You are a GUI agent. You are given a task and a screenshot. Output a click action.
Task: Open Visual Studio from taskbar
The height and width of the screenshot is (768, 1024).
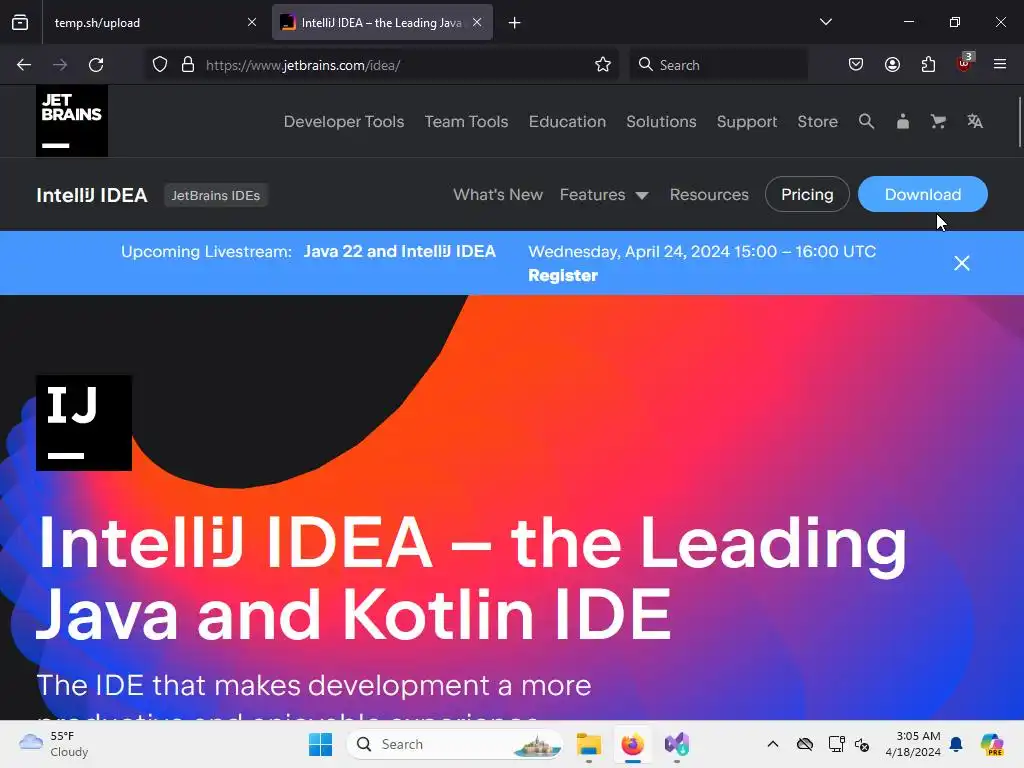click(677, 744)
